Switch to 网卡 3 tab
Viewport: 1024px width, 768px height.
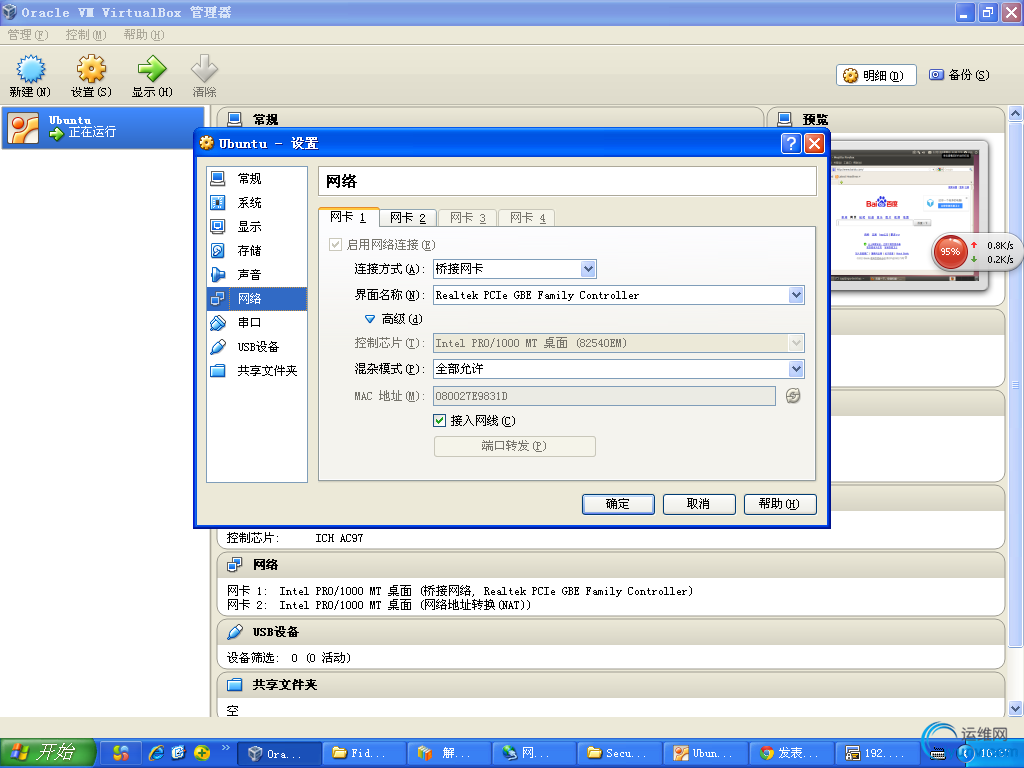(468, 217)
